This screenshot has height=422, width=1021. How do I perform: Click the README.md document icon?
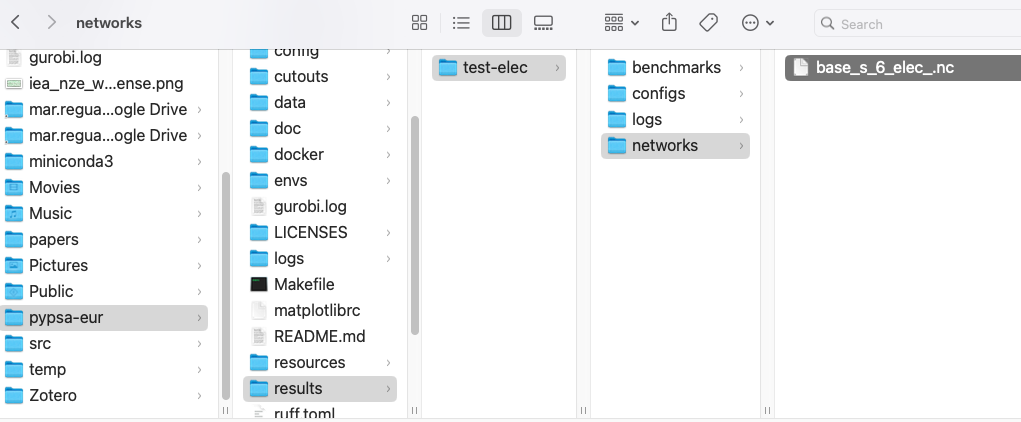pyautogui.click(x=259, y=337)
